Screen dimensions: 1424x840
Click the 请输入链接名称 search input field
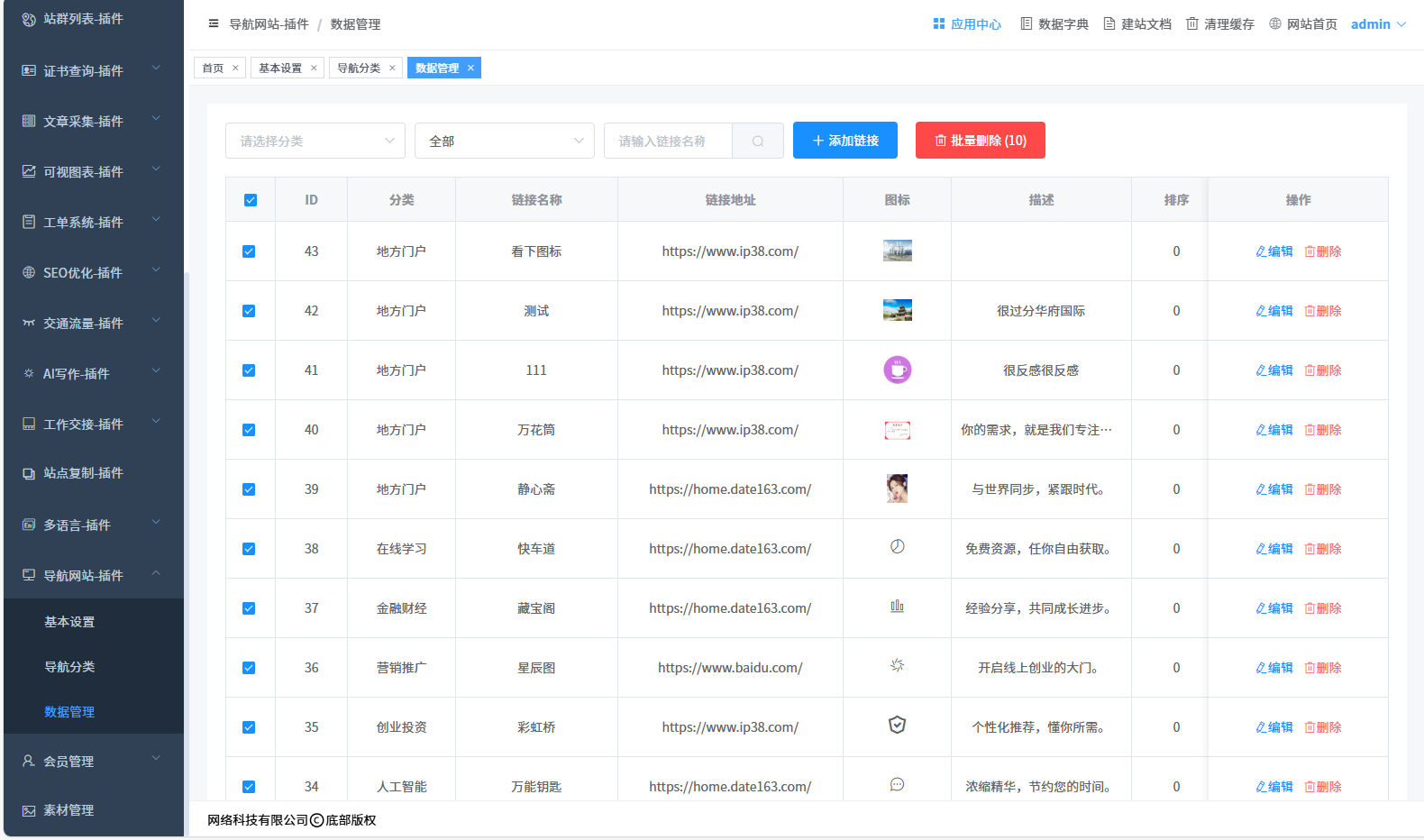668,141
